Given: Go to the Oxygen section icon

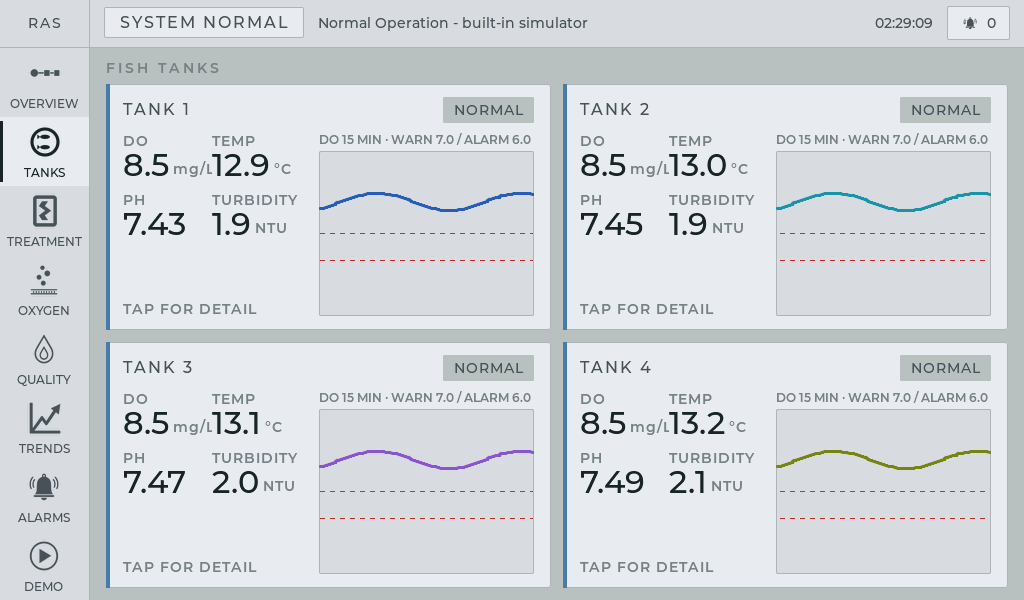Looking at the screenshot, I should [x=44, y=280].
